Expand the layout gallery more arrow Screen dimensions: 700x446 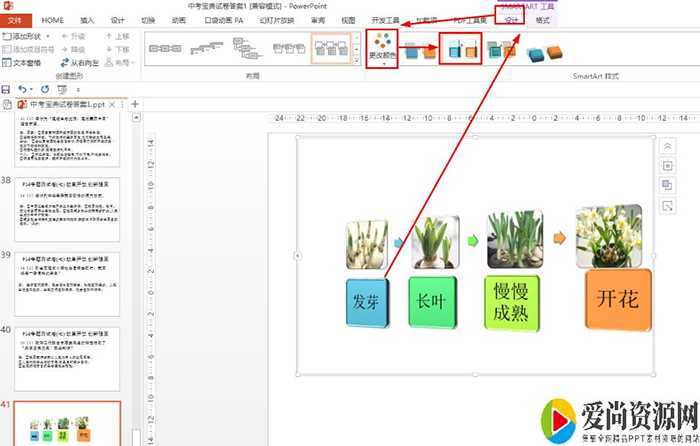coord(354,60)
